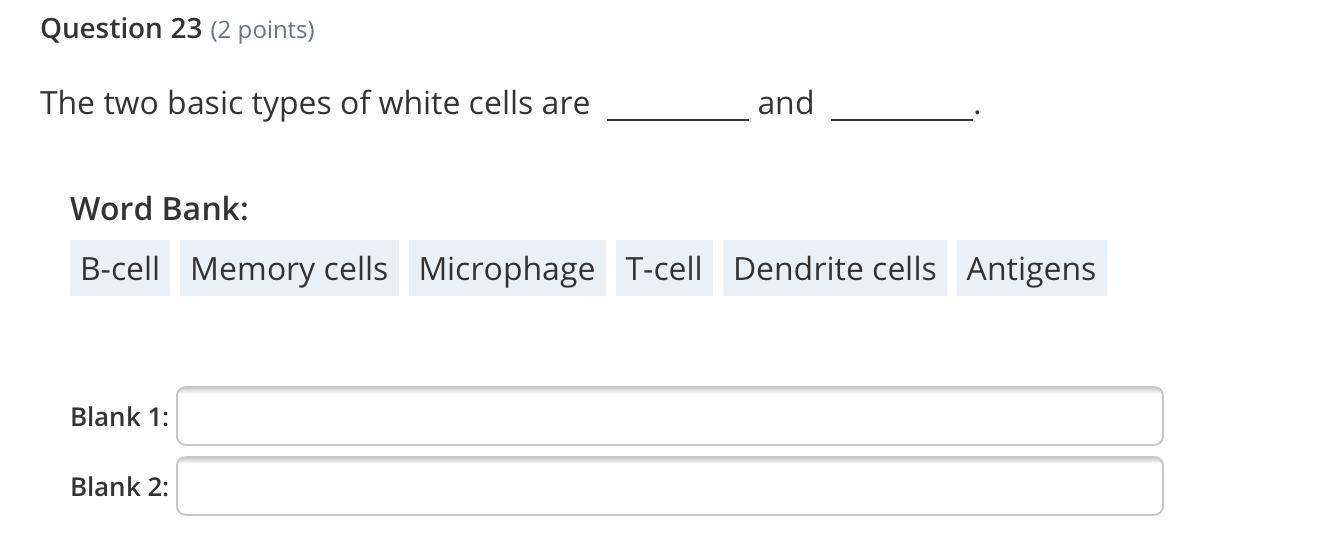Pick the Microphage word bank option
This screenshot has width=1320, height=544.
pyautogui.click(x=506, y=268)
